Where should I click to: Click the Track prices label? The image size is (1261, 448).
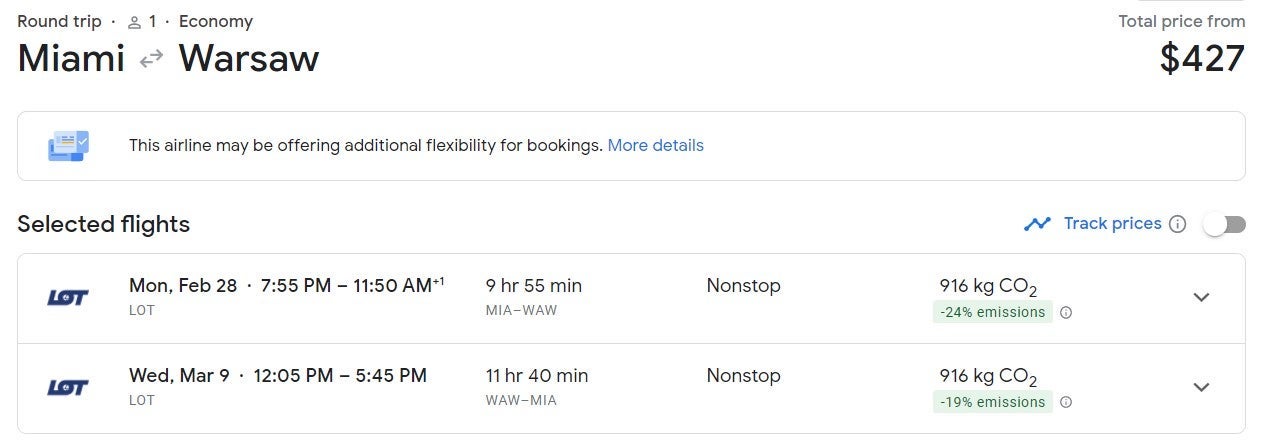(1112, 224)
